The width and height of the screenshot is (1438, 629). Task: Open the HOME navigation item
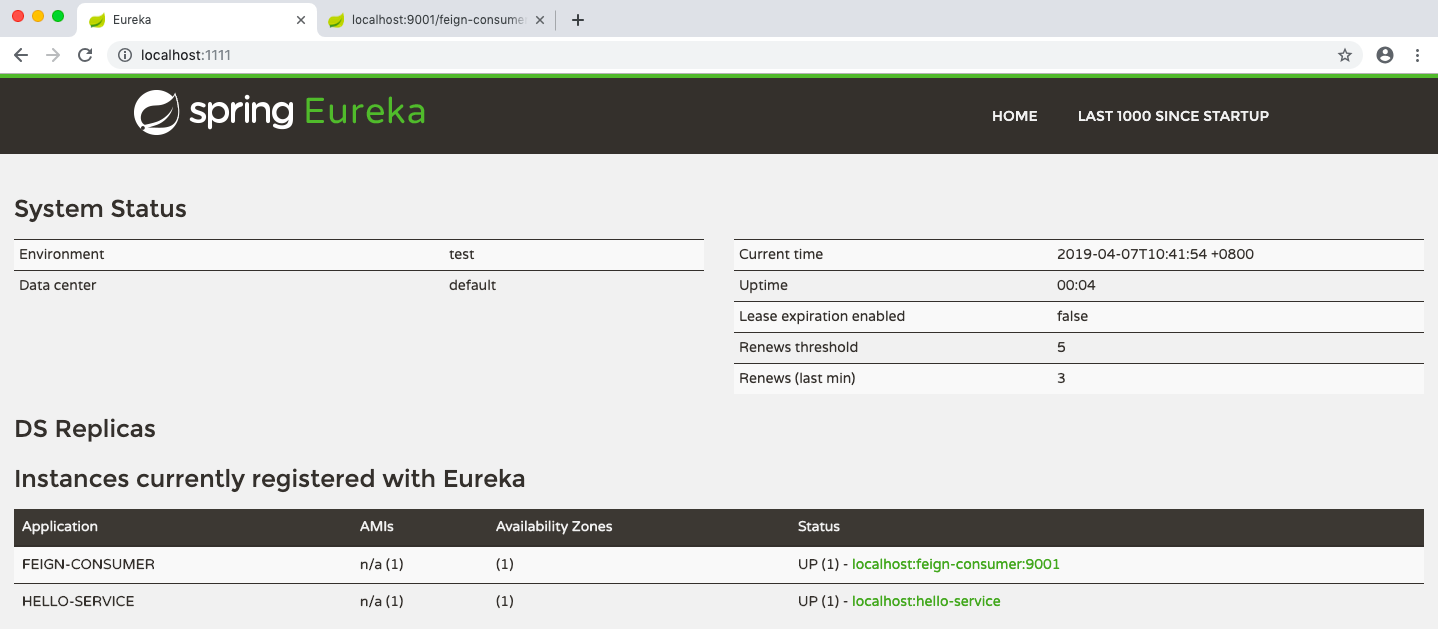pyautogui.click(x=1014, y=116)
